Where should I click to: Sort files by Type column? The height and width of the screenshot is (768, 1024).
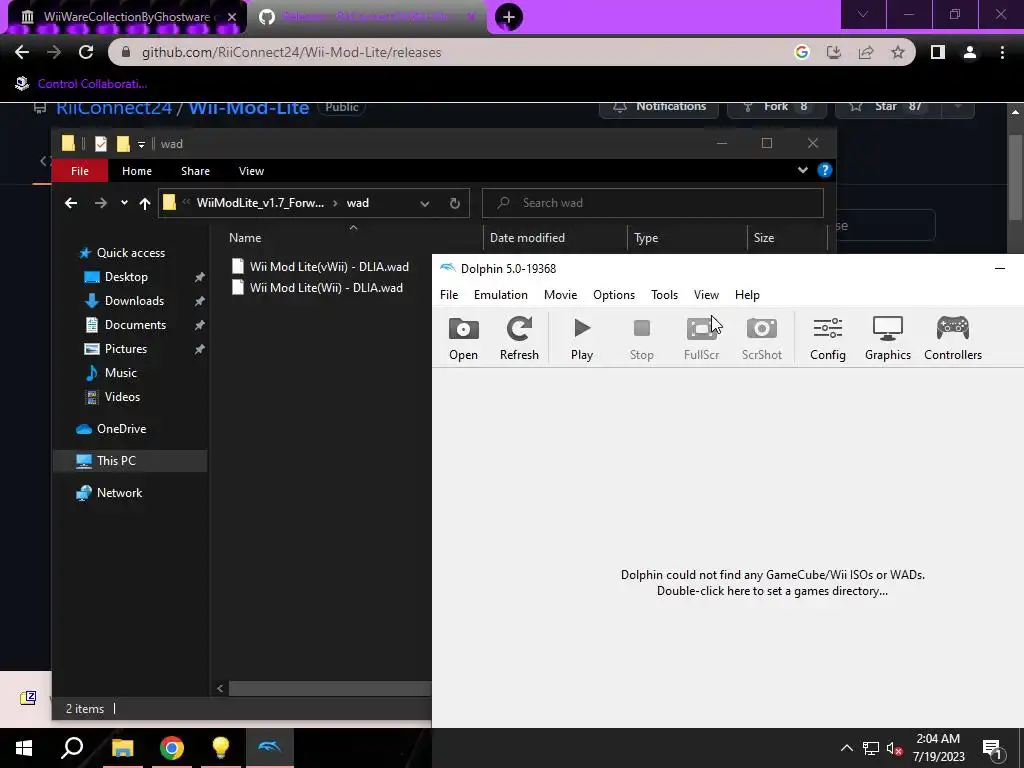click(x=646, y=238)
